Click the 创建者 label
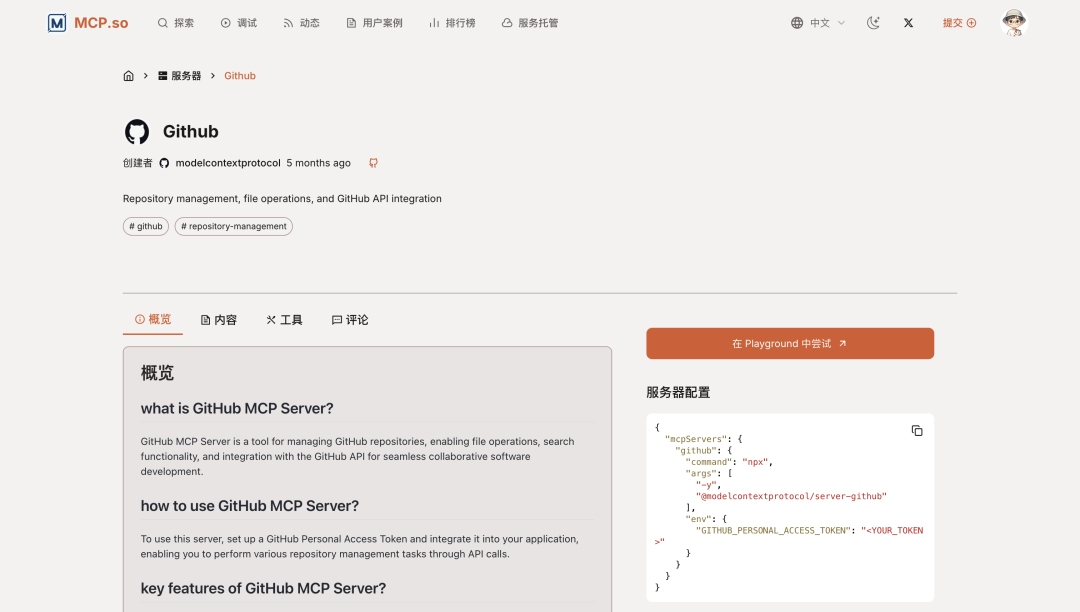The height and width of the screenshot is (612, 1080). click(x=138, y=163)
